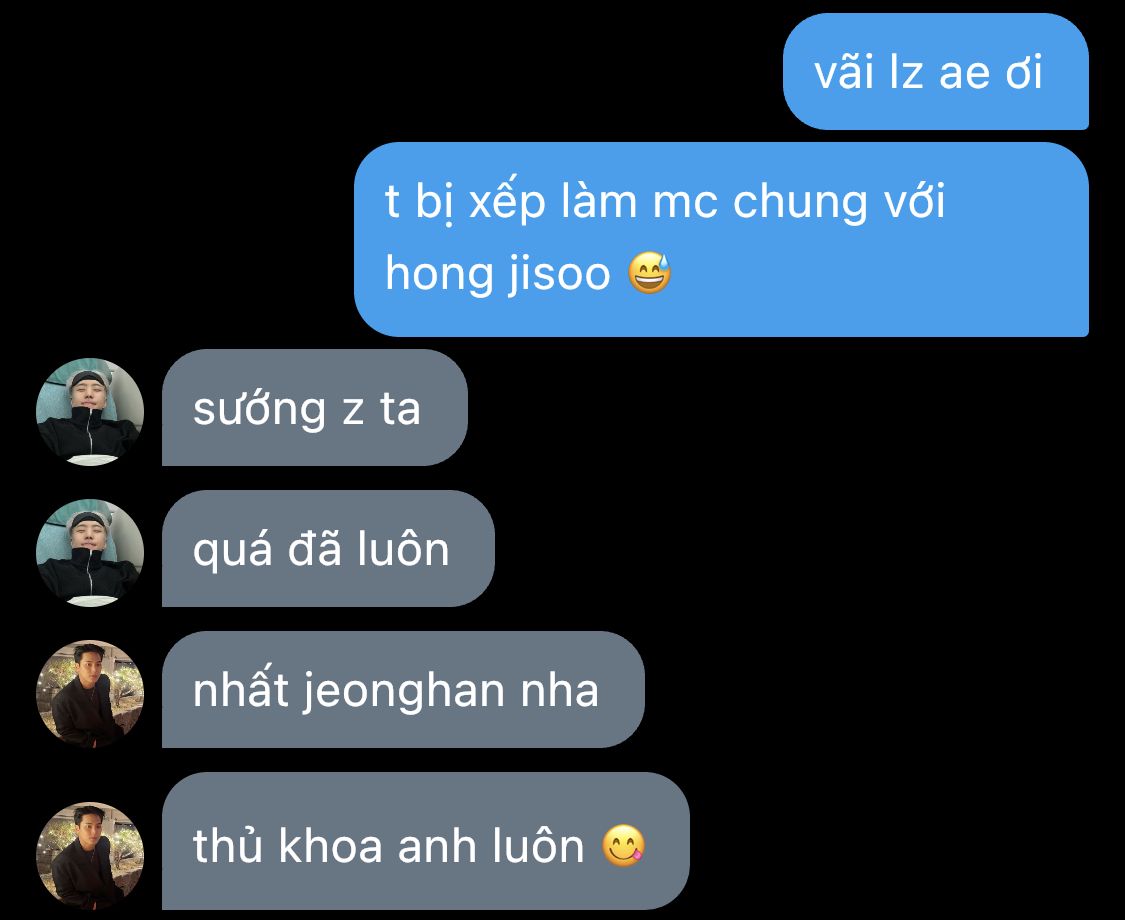1125x920 pixels.
Task: Select the blue "t bị xếp làm mc" bubble
Action: click(x=721, y=239)
